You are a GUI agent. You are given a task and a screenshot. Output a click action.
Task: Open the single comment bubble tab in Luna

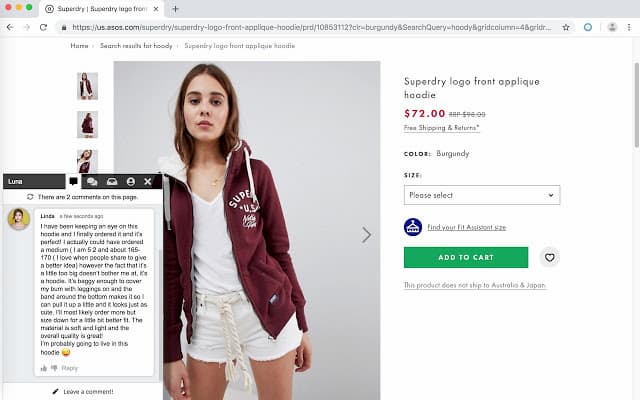pos(73,182)
